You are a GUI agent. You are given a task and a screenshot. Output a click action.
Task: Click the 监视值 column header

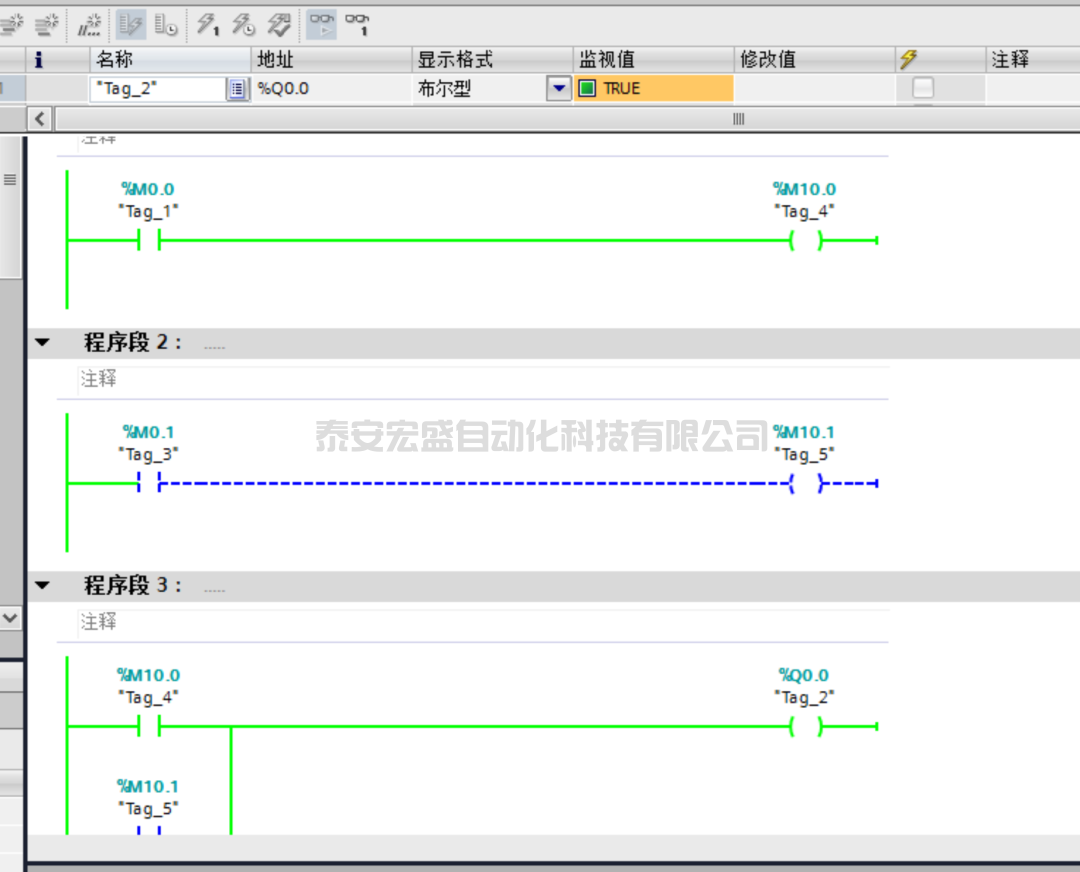(652, 59)
